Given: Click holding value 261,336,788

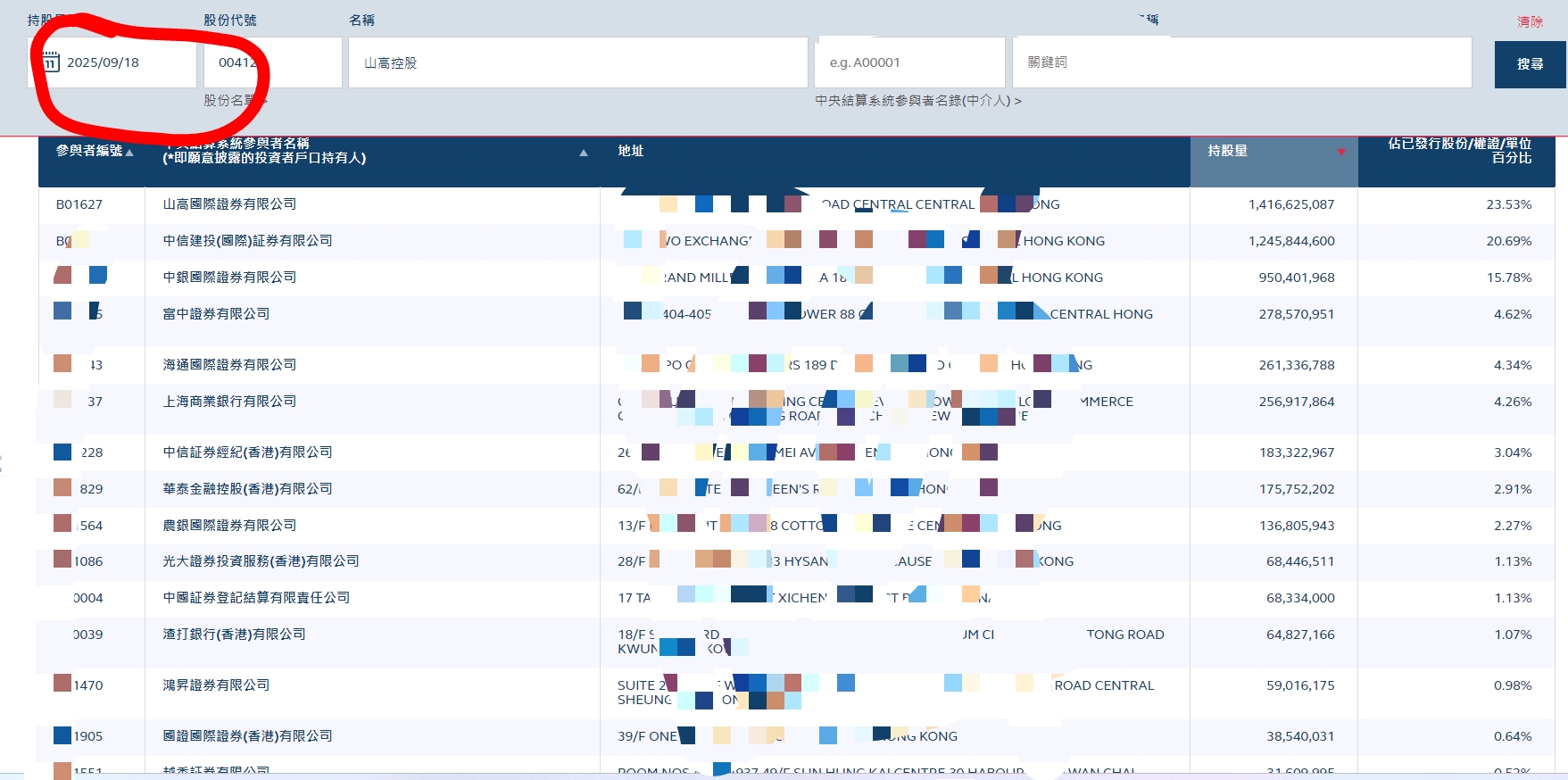Looking at the screenshot, I should (x=1297, y=365).
